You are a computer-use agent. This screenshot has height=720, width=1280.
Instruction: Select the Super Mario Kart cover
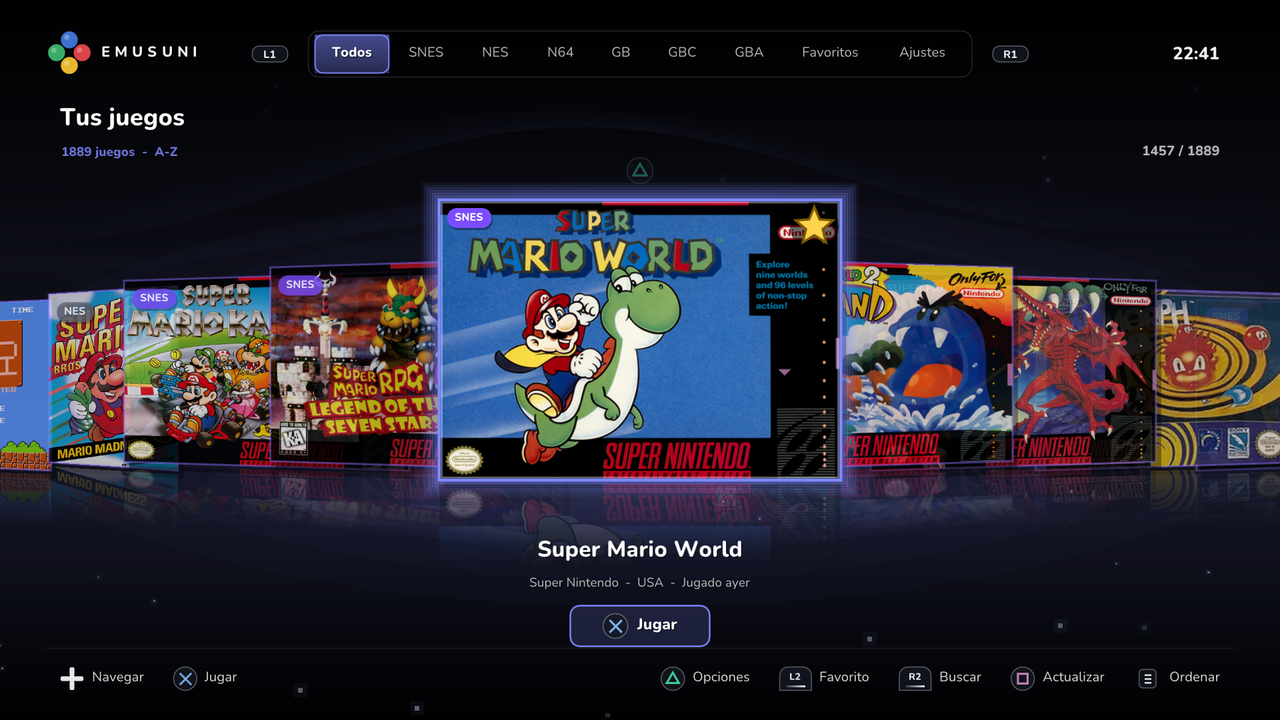(196, 372)
